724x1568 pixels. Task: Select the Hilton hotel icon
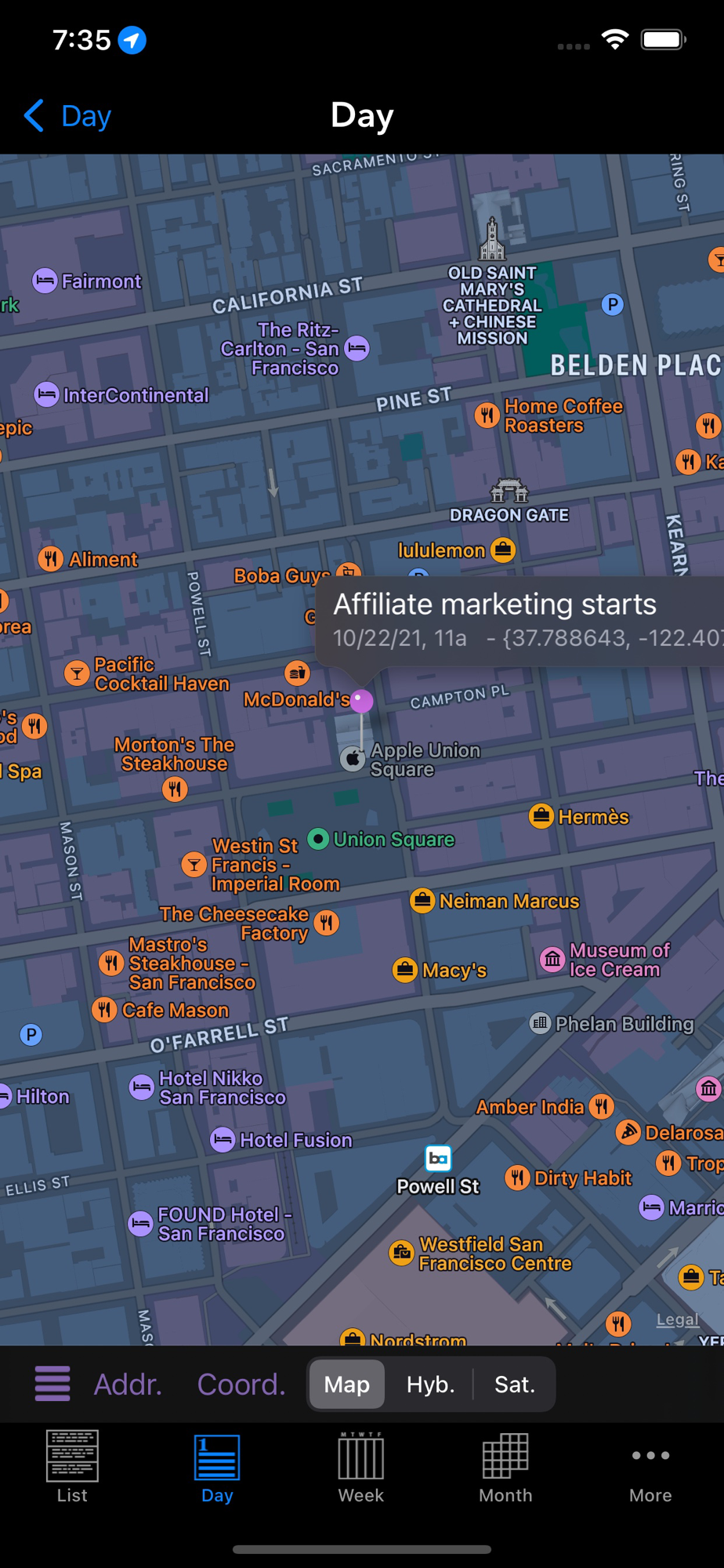pyautogui.click(x=4, y=1096)
